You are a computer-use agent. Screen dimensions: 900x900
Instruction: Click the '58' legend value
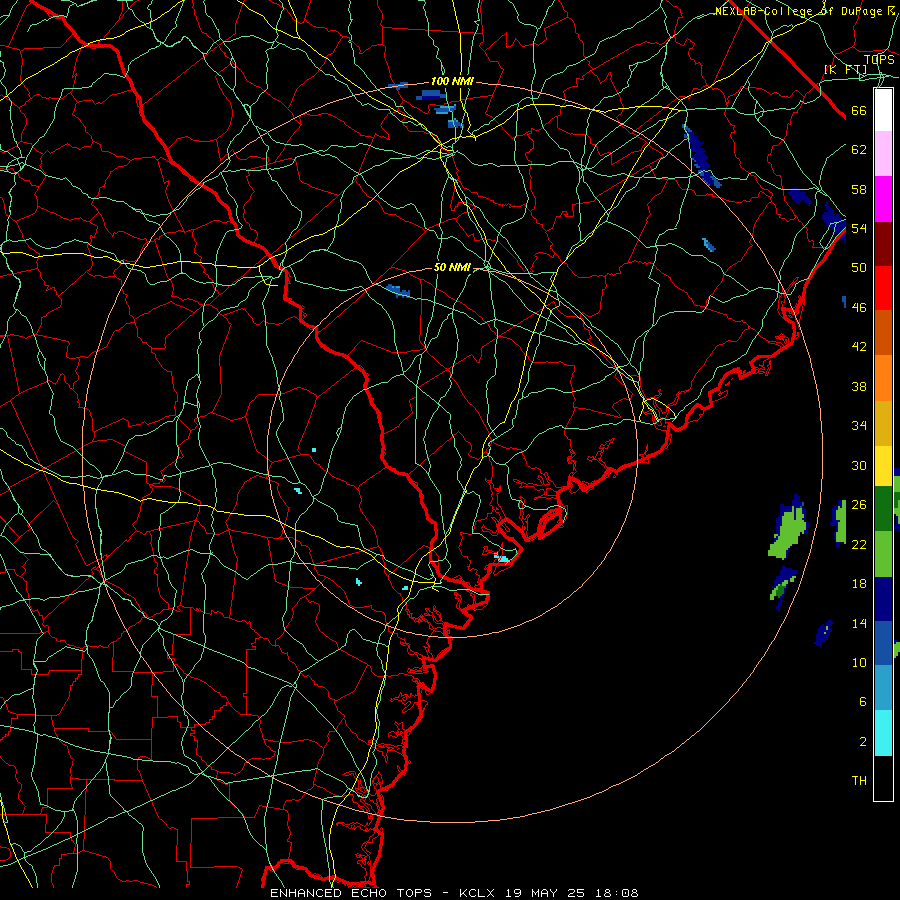859,189
